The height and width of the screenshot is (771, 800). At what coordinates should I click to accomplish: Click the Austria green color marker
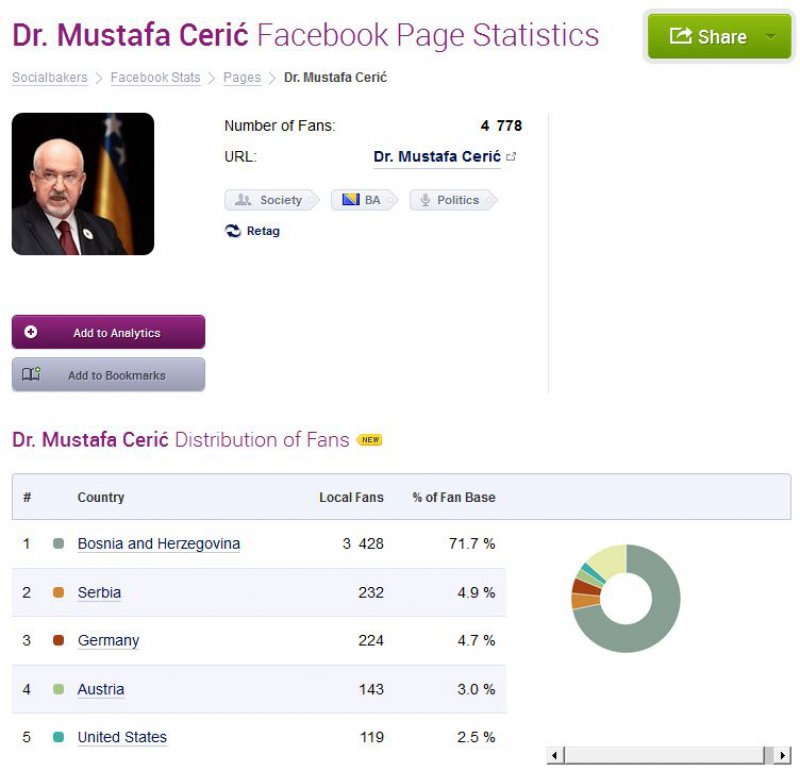(60, 689)
